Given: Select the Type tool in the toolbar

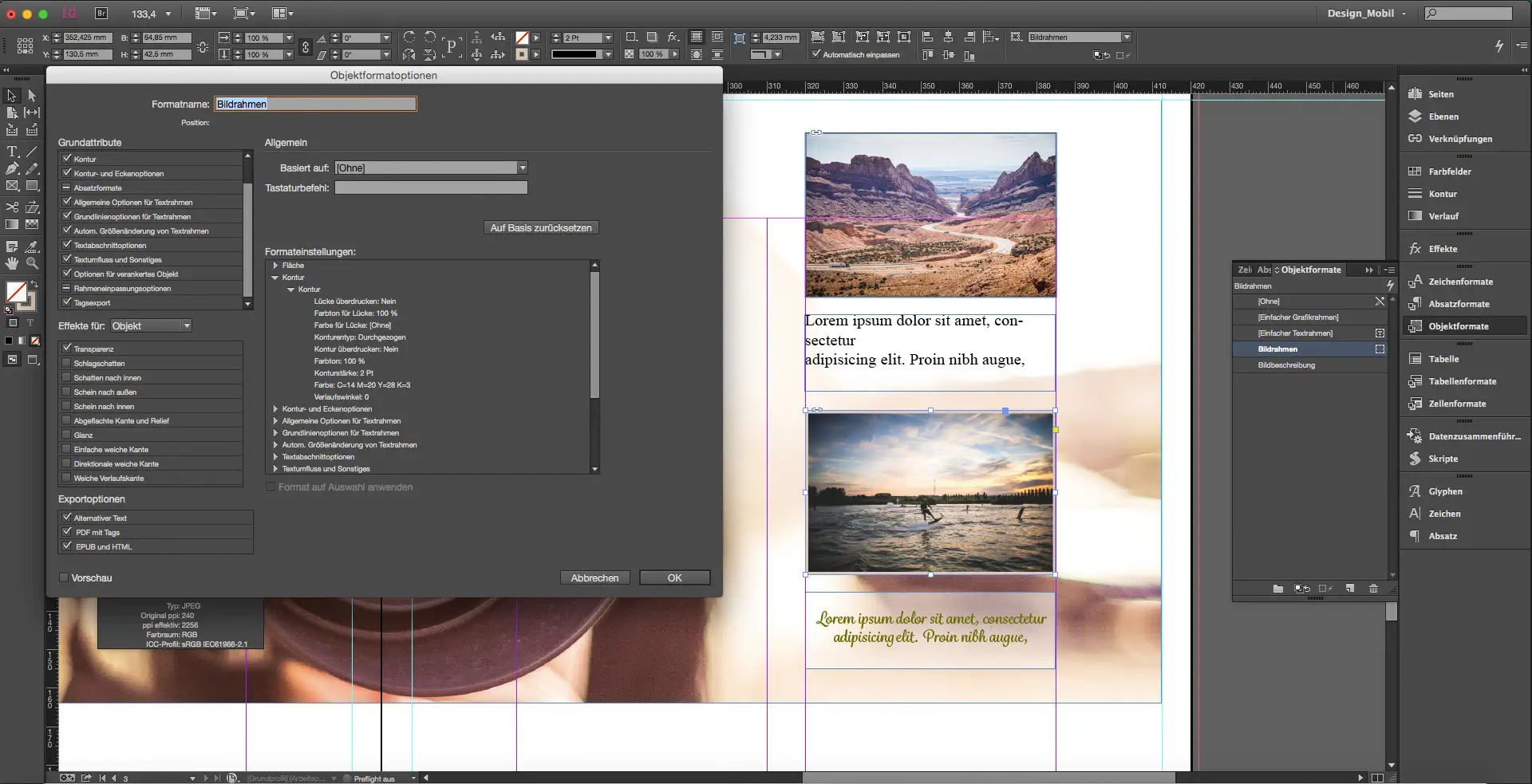Looking at the screenshot, I should click(x=11, y=151).
